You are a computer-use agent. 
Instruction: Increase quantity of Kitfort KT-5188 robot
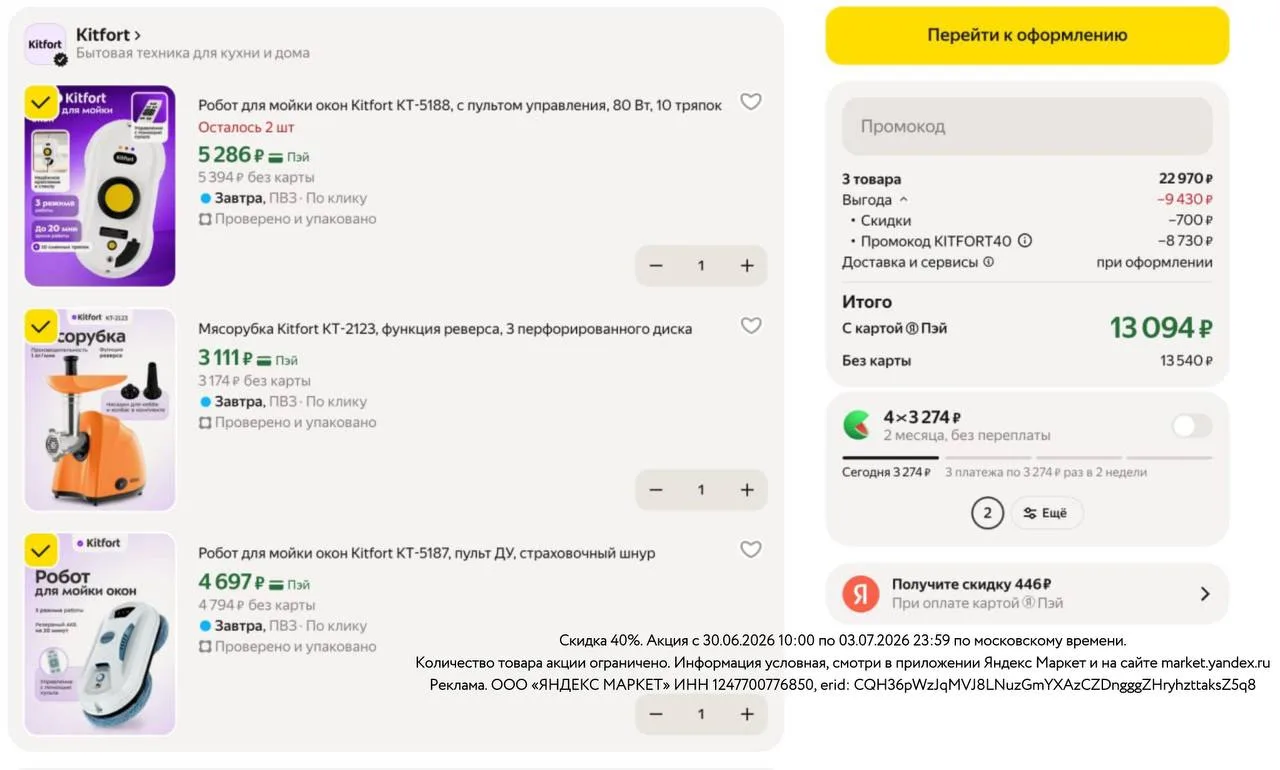(x=747, y=266)
